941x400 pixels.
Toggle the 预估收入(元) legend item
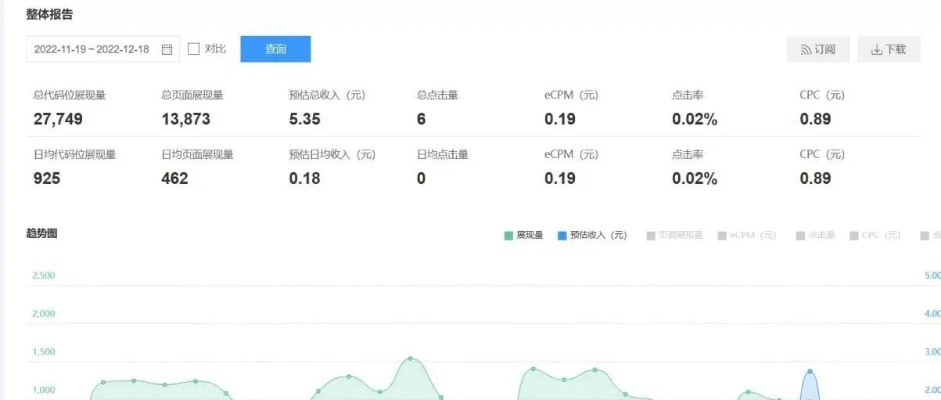[x=592, y=236]
